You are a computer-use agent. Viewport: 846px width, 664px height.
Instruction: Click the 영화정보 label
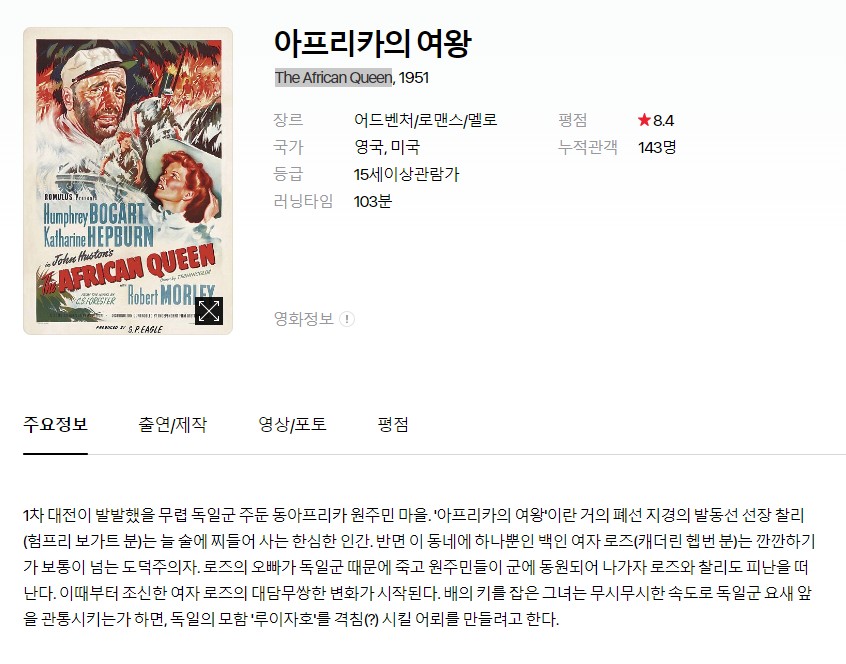[304, 319]
